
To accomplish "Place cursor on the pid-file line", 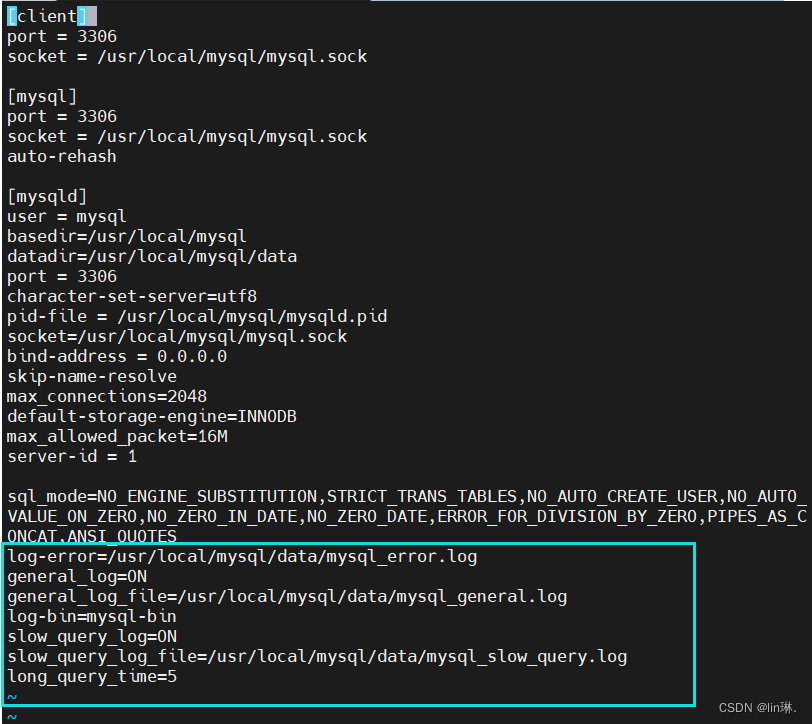I will pyautogui.click(x=196, y=316).
